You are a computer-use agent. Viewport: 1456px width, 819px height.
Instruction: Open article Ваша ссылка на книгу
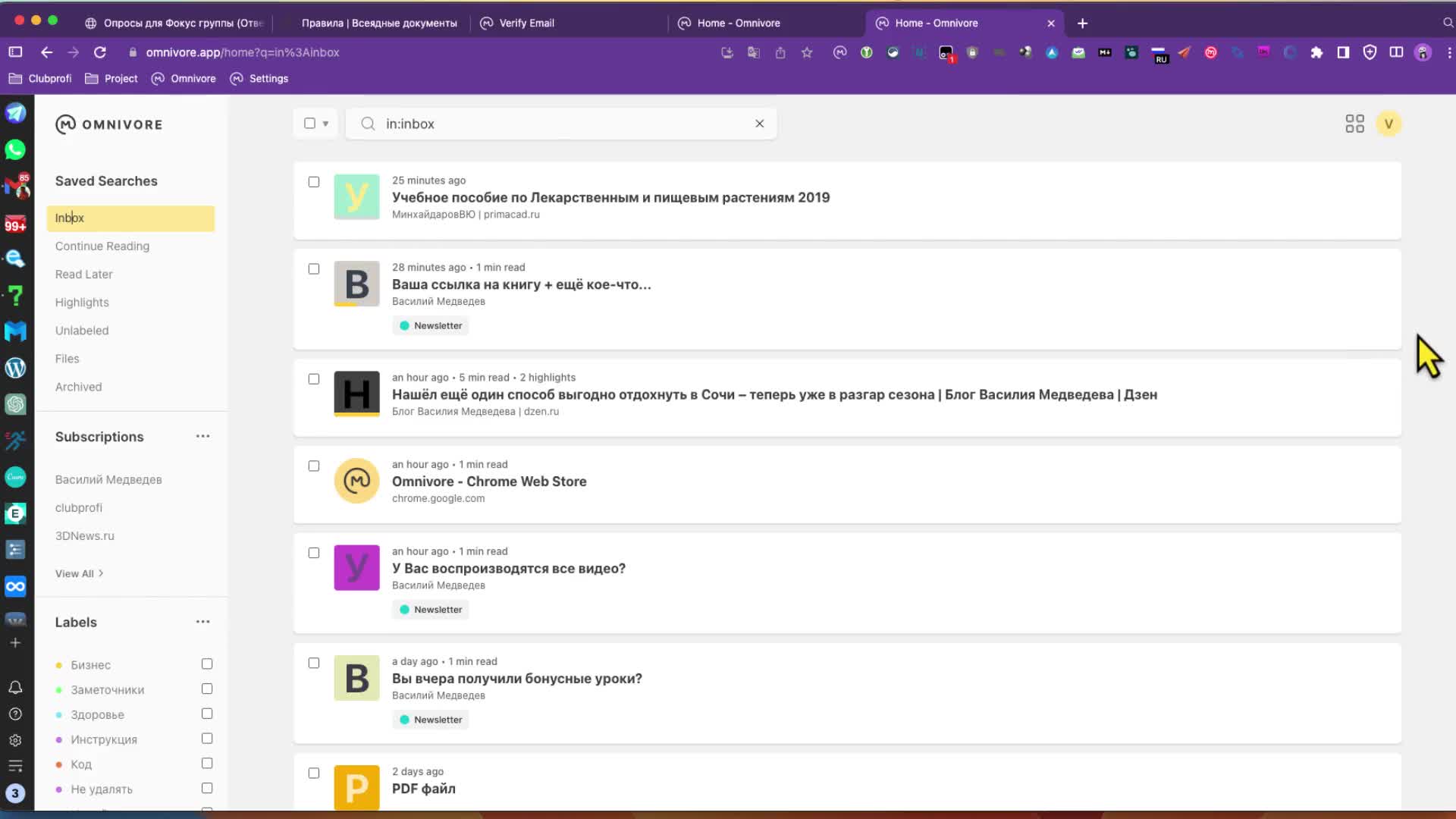click(x=521, y=284)
